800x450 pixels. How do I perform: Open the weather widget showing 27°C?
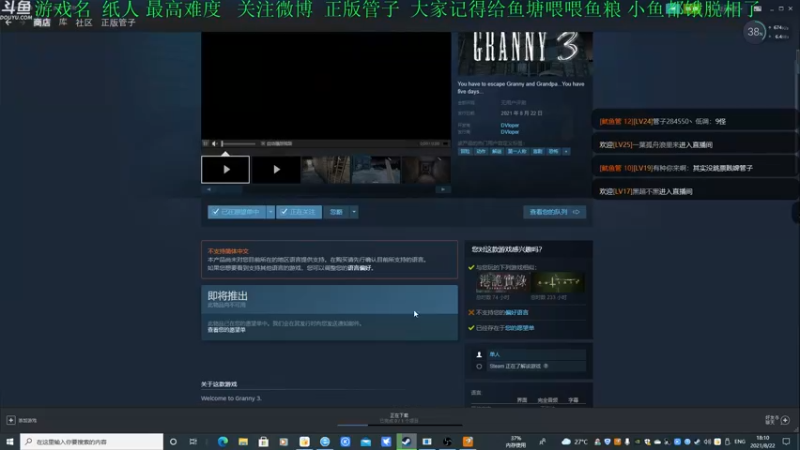574,441
